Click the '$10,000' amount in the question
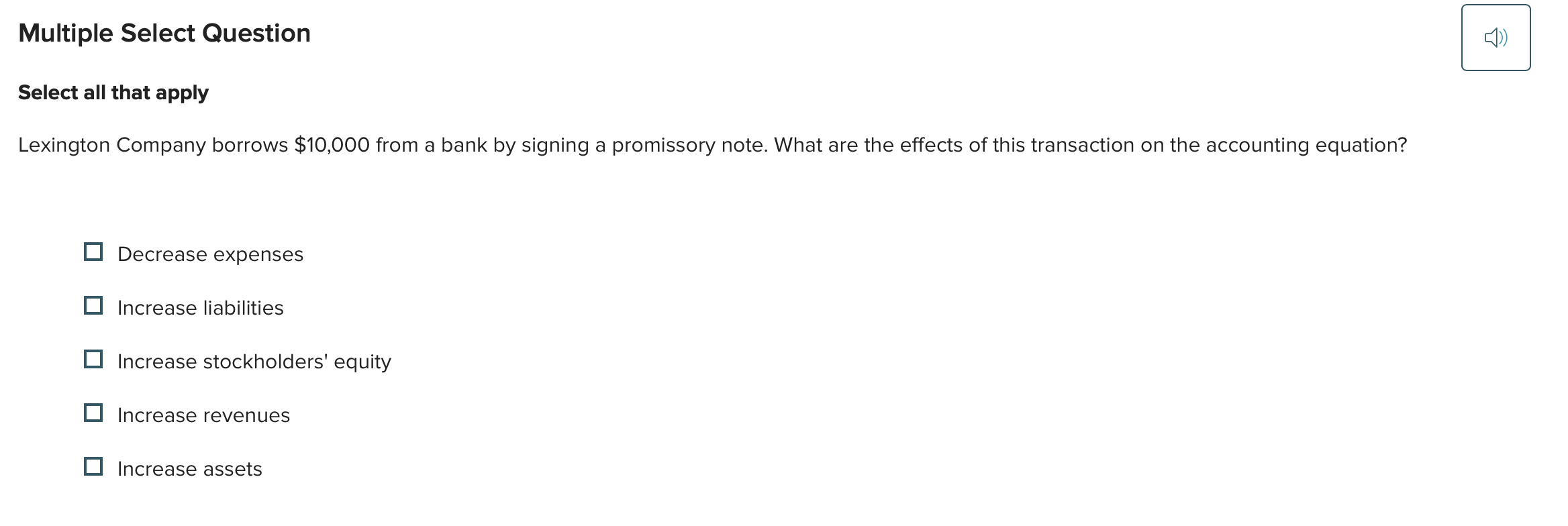Screen dimensions: 1568x526 pos(330,144)
